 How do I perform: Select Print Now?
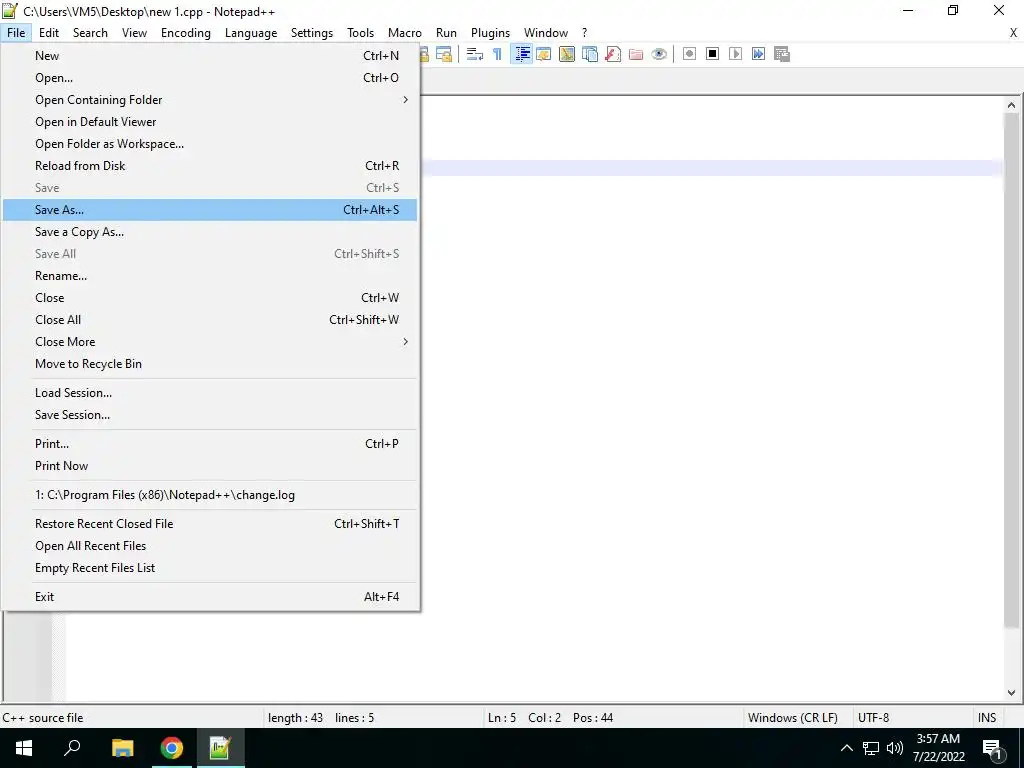210,466
